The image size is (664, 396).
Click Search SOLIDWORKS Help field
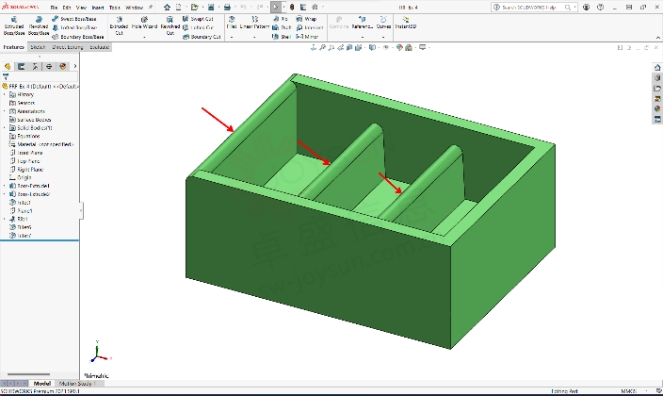(534, 7)
